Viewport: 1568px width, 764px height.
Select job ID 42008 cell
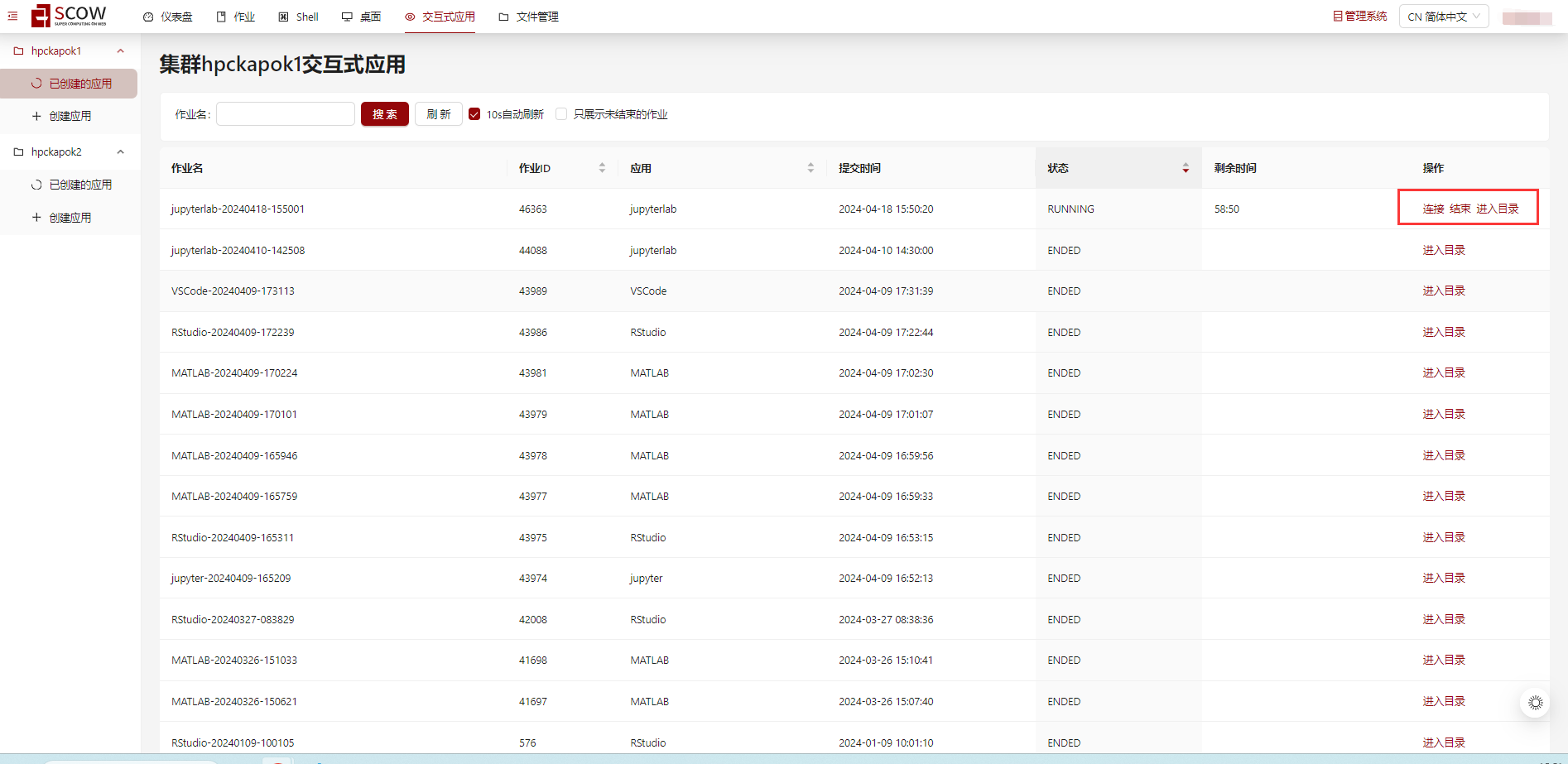pos(533,620)
